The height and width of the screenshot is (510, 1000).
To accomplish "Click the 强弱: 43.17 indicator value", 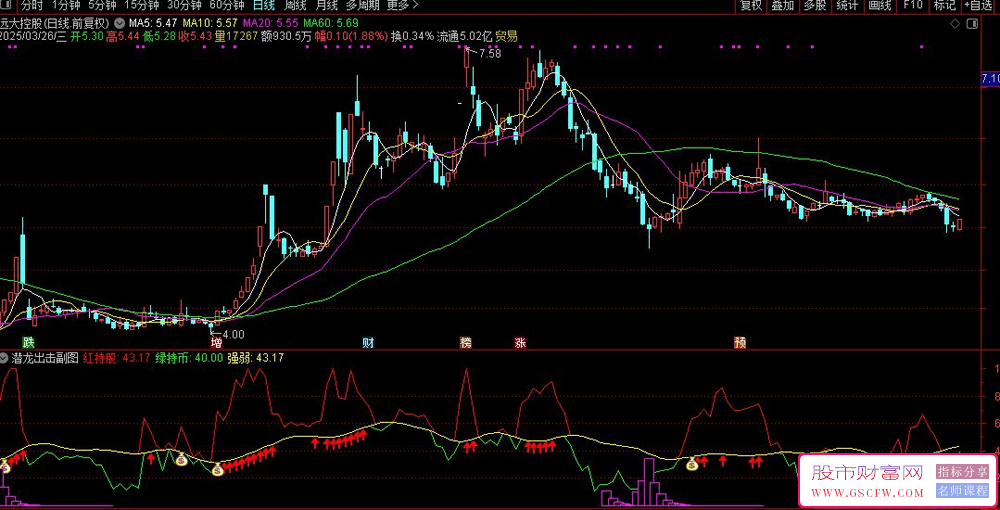I will tap(255, 358).
